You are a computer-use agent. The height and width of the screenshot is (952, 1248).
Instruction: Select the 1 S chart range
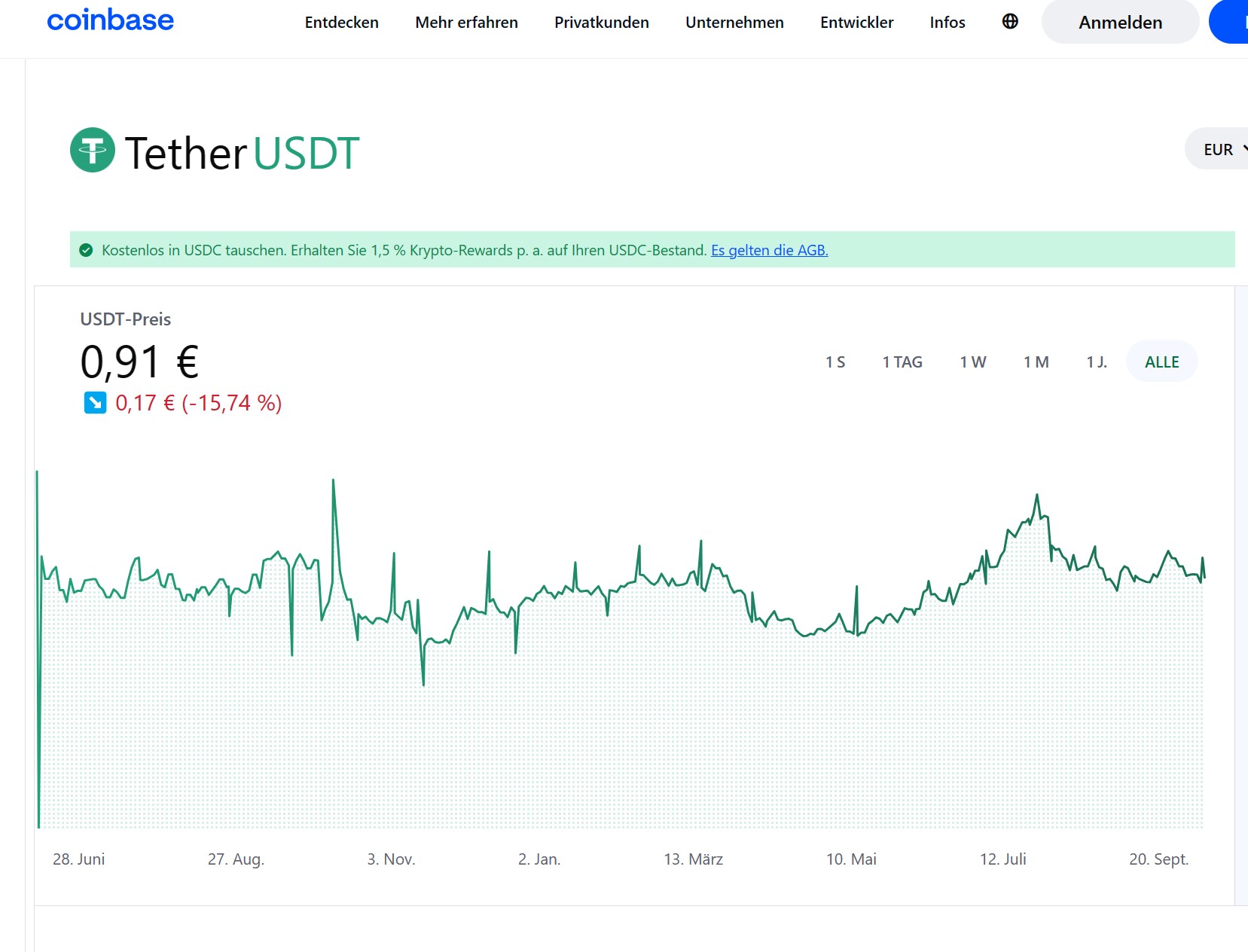pos(835,362)
